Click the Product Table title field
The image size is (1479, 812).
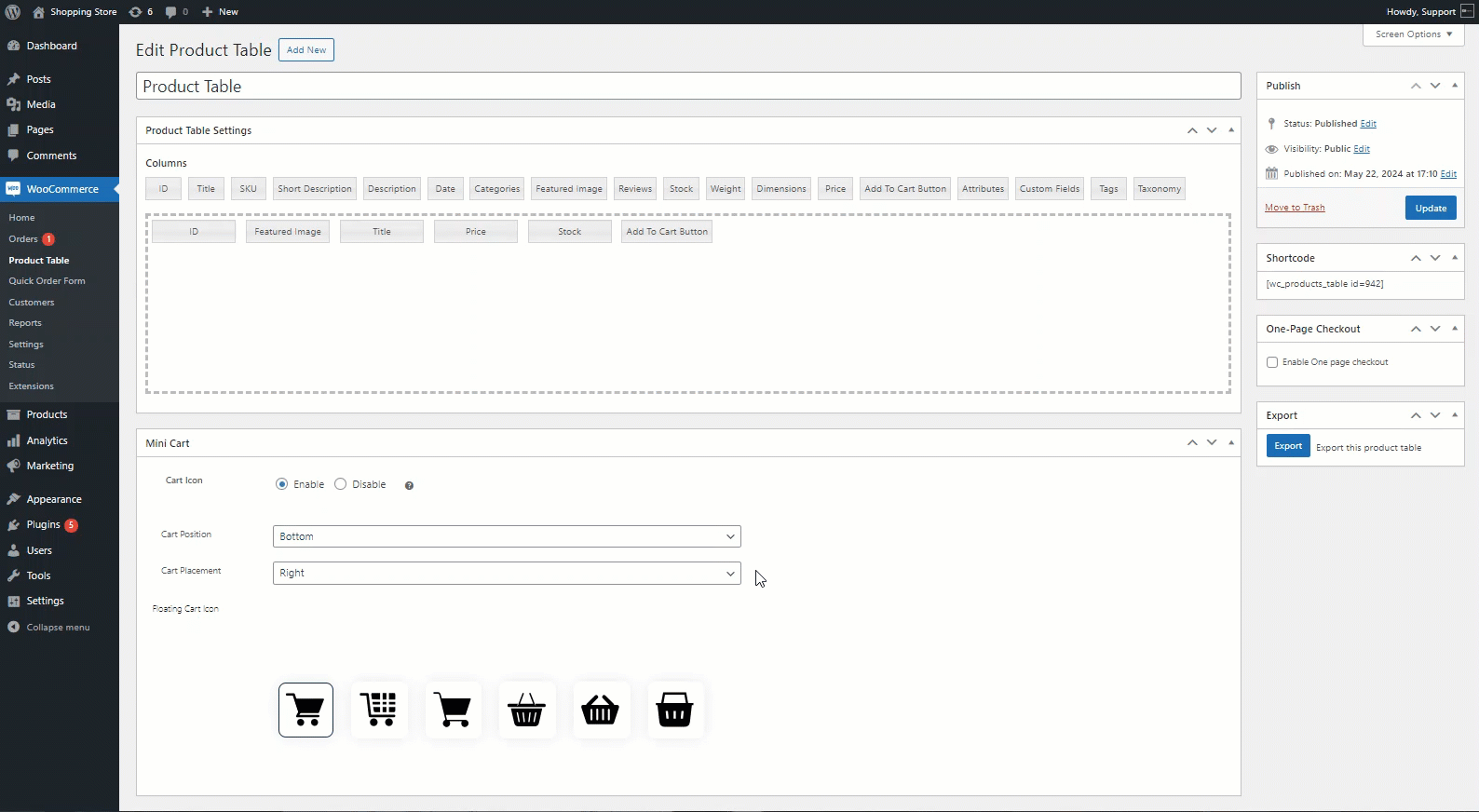[x=688, y=87]
